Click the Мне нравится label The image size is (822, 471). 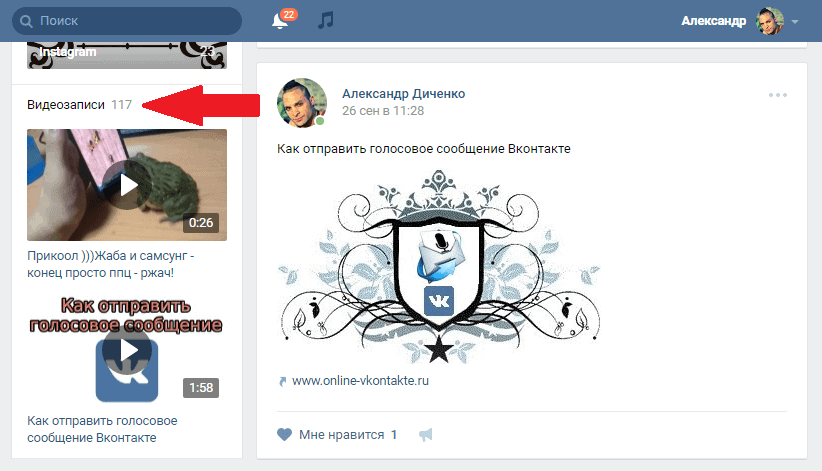coord(341,435)
